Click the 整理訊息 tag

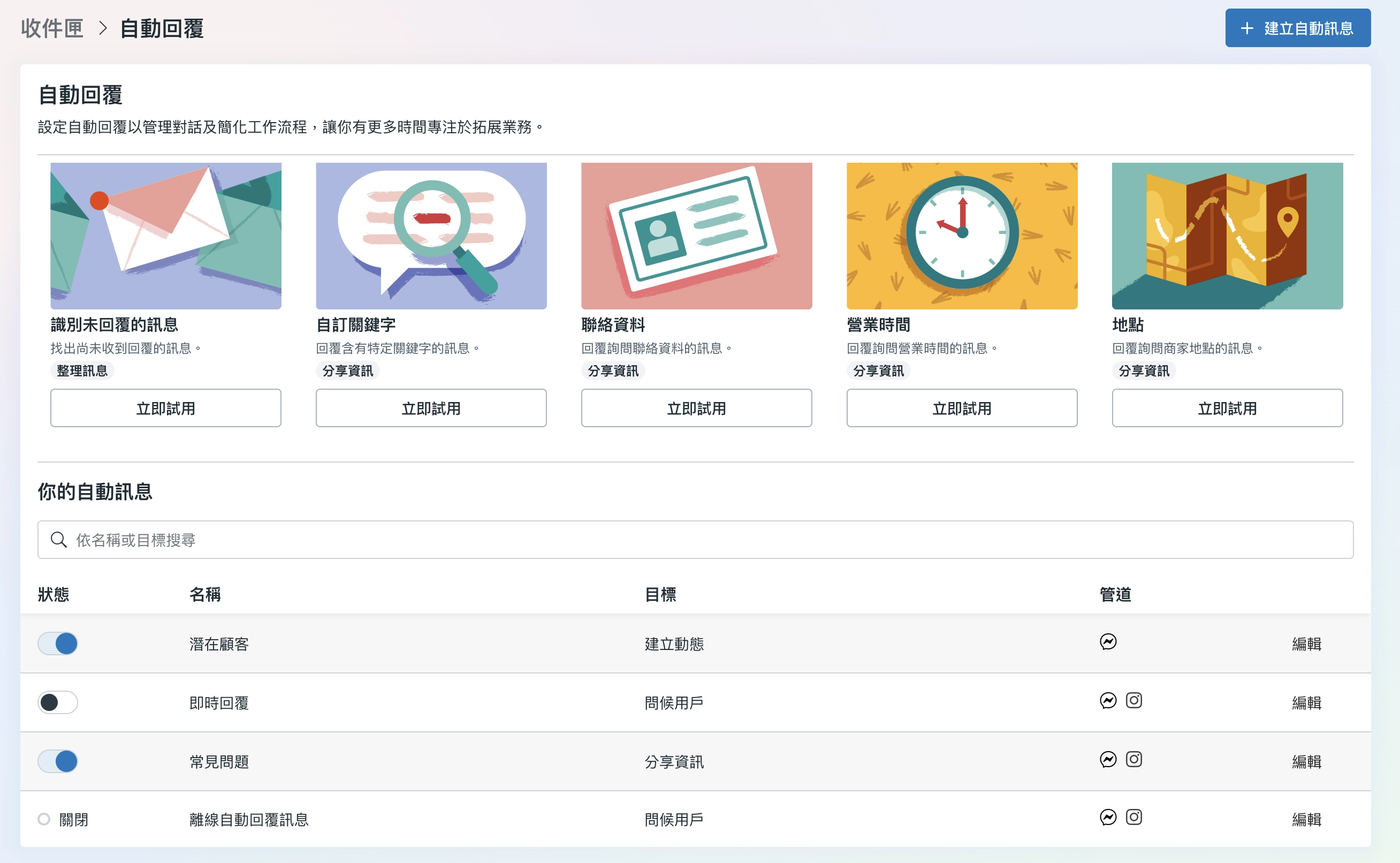pos(82,371)
